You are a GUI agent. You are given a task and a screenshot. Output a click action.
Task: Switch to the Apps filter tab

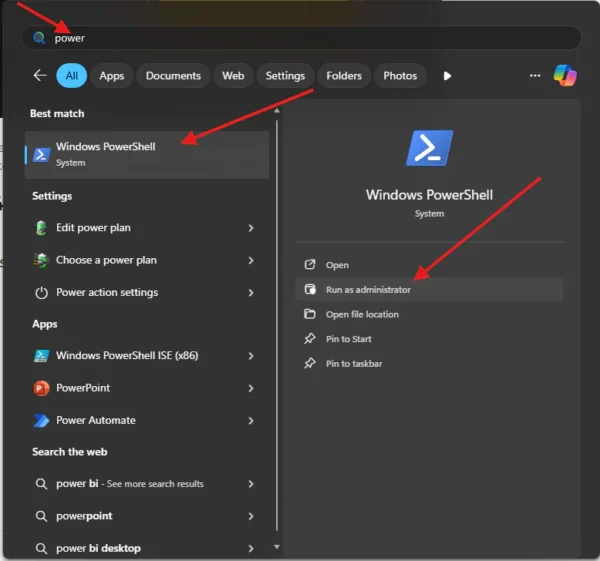point(112,76)
